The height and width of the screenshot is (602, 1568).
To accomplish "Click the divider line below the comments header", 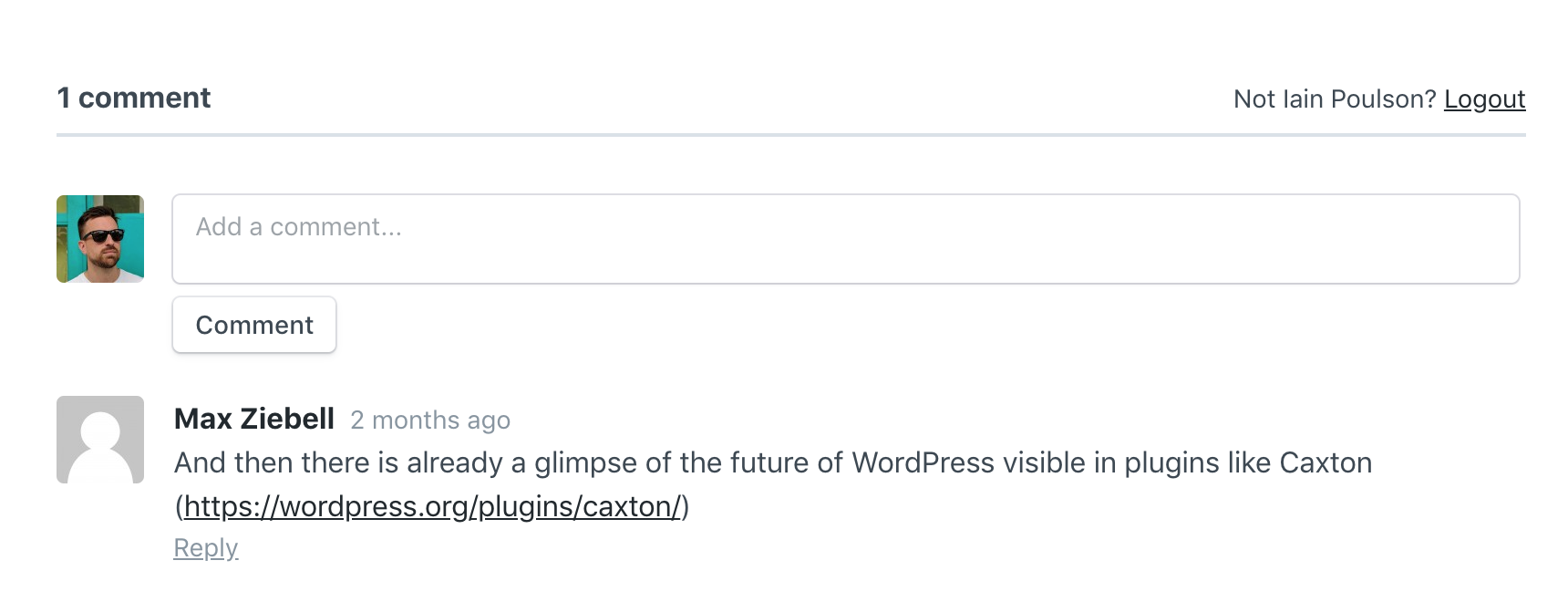I will [790, 135].
